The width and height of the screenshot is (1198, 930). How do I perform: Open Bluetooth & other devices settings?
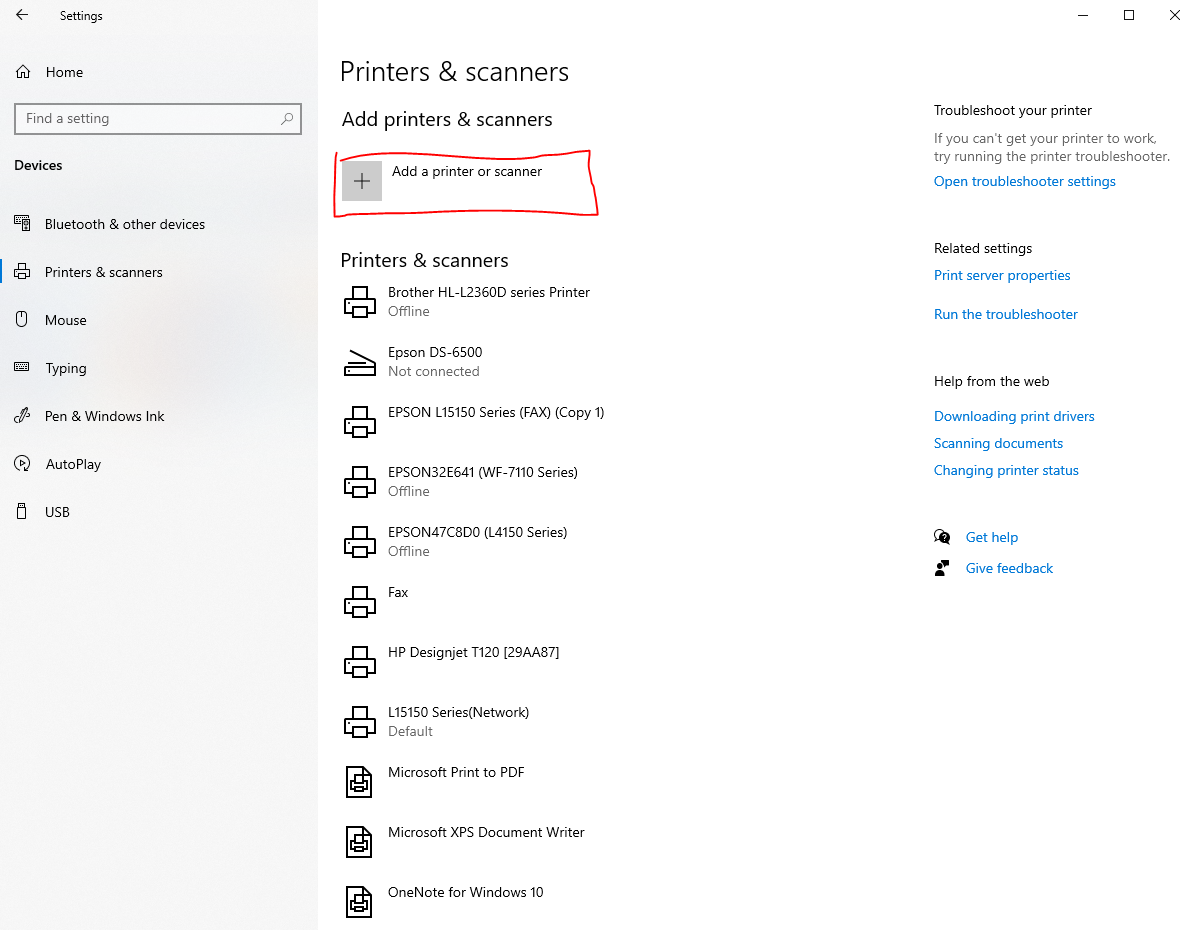click(125, 224)
